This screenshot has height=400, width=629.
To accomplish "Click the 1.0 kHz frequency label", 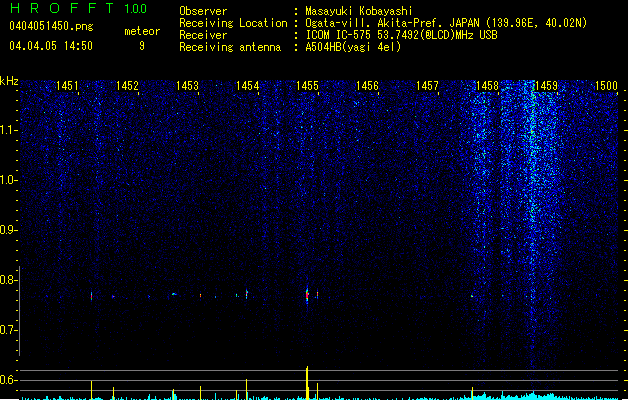I will coord(8,180).
